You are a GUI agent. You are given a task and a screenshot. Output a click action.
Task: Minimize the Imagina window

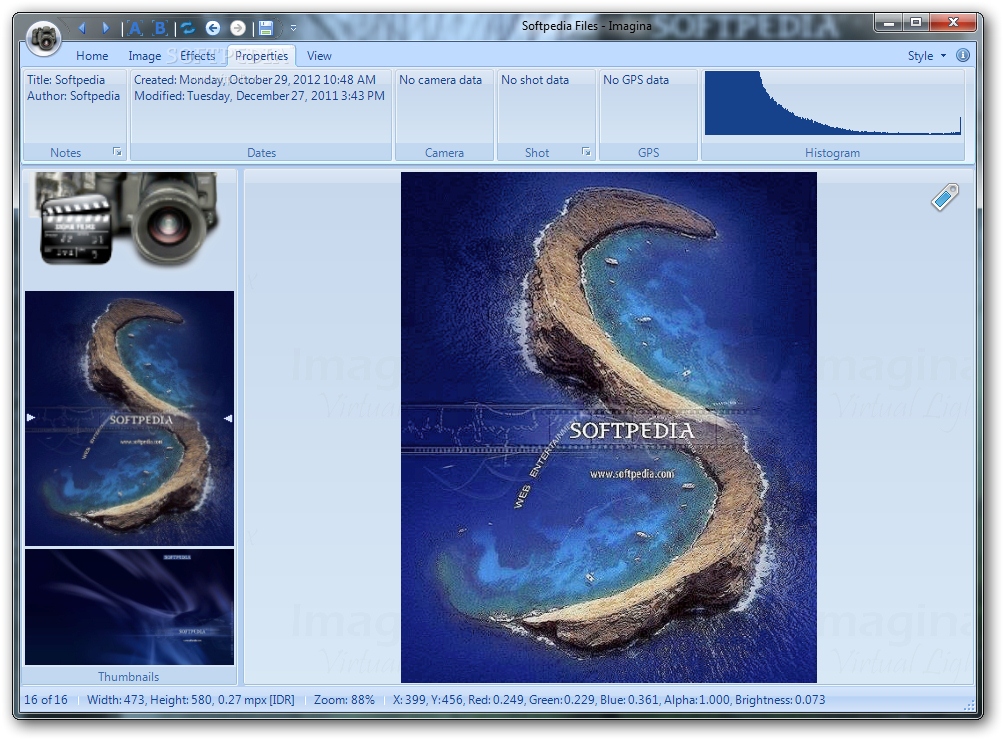pos(889,23)
